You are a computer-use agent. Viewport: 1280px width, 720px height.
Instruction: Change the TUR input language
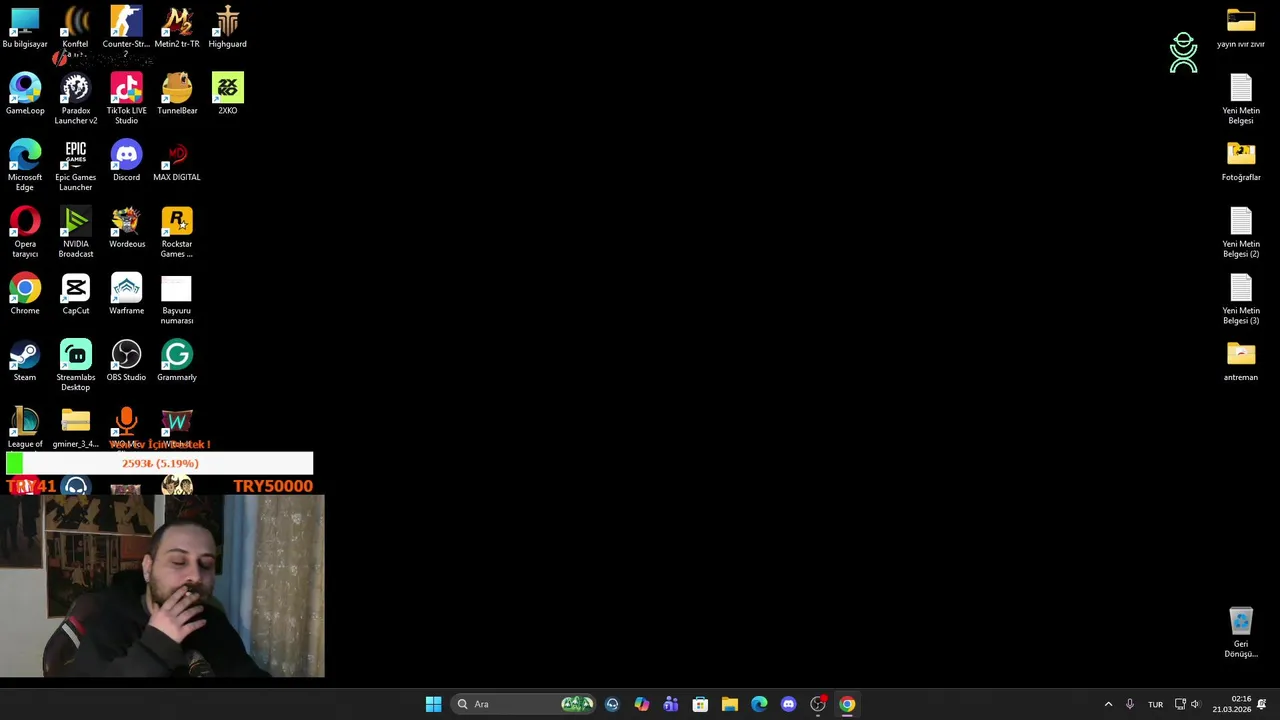[1155, 704]
